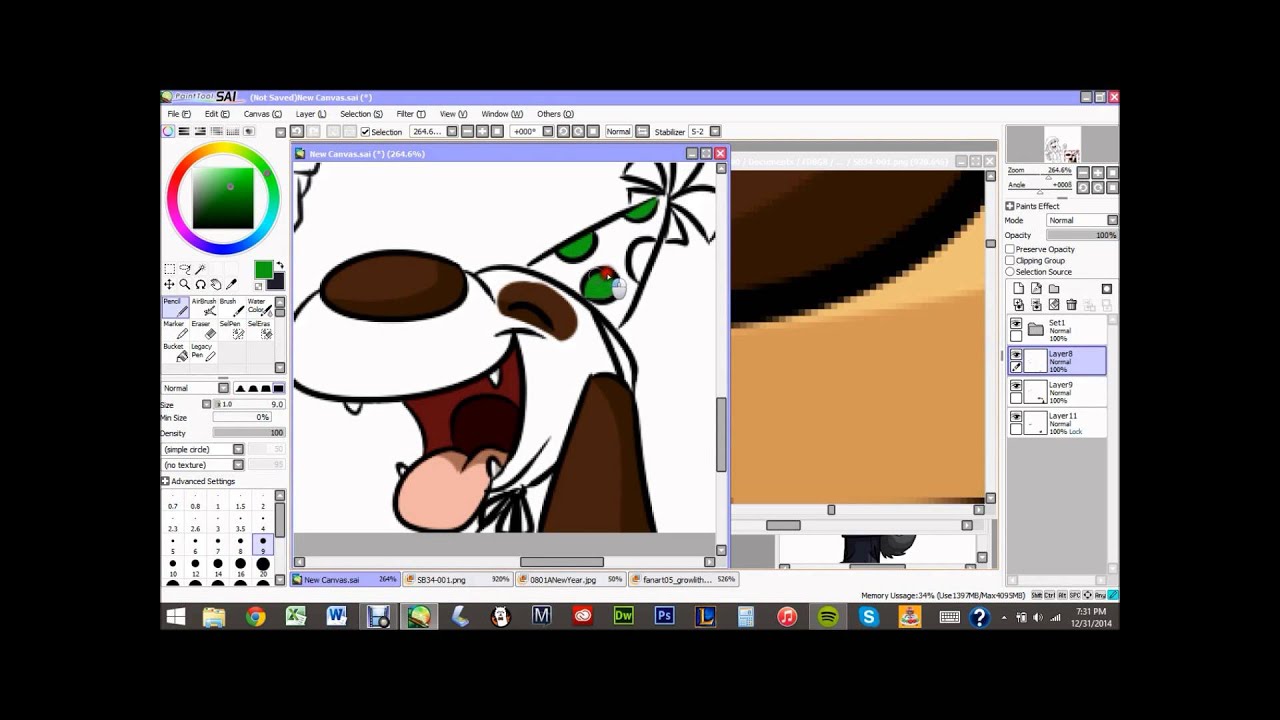Click the layer Opacity slider
The width and height of the screenshot is (1280, 720).
point(1082,235)
